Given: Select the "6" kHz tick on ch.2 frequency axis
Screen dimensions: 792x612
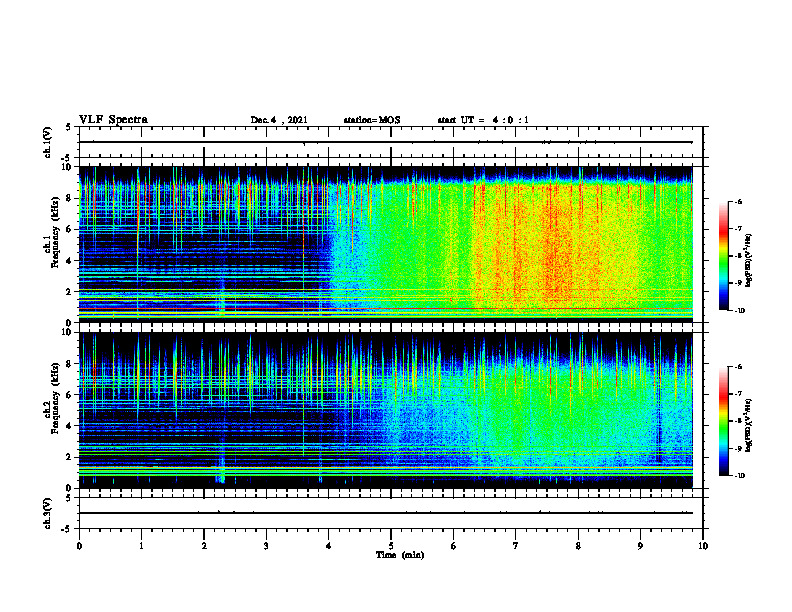Looking at the screenshot, I should click(x=69, y=395).
